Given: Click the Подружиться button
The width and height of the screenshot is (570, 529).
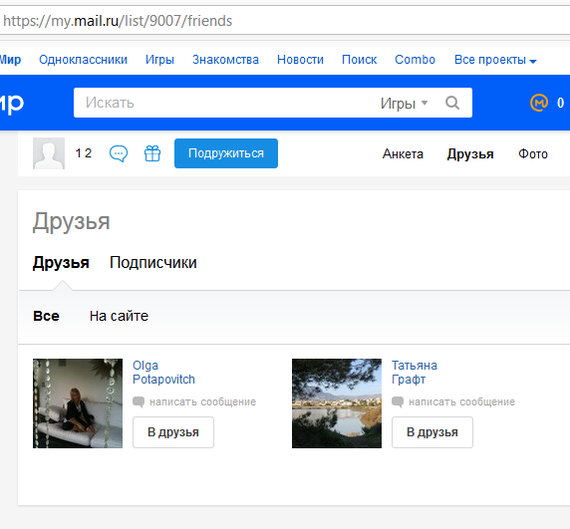Looking at the screenshot, I should [226, 153].
